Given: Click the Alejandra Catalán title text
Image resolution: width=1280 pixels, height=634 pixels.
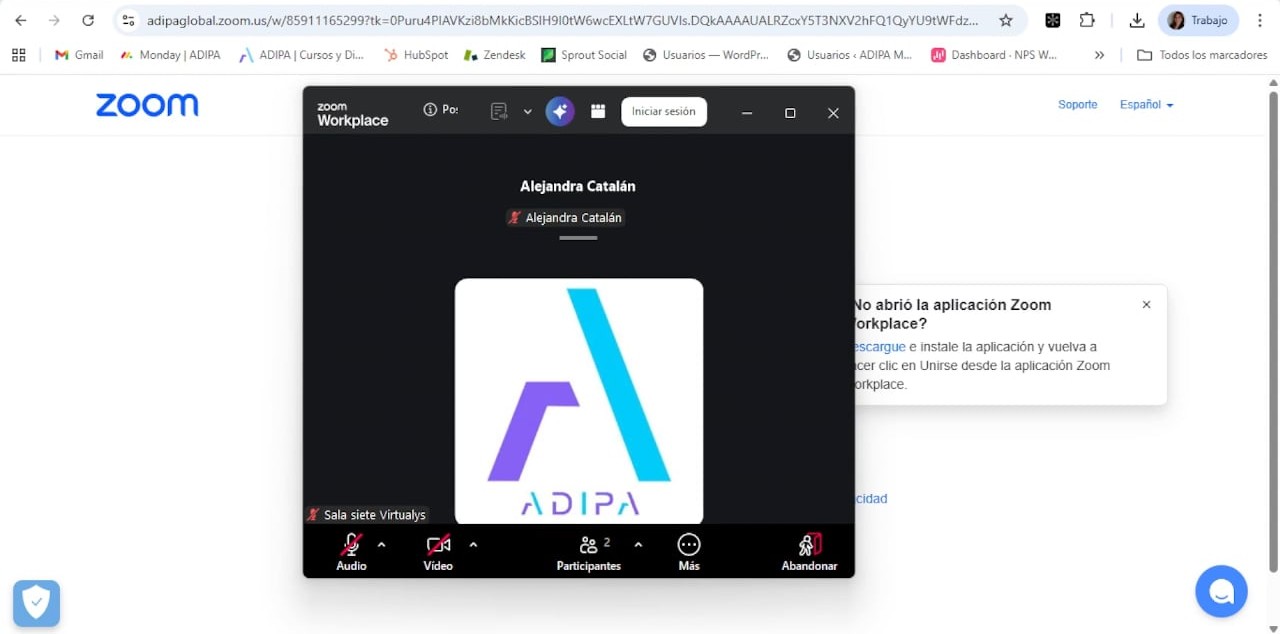Looking at the screenshot, I should (x=578, y=186).
